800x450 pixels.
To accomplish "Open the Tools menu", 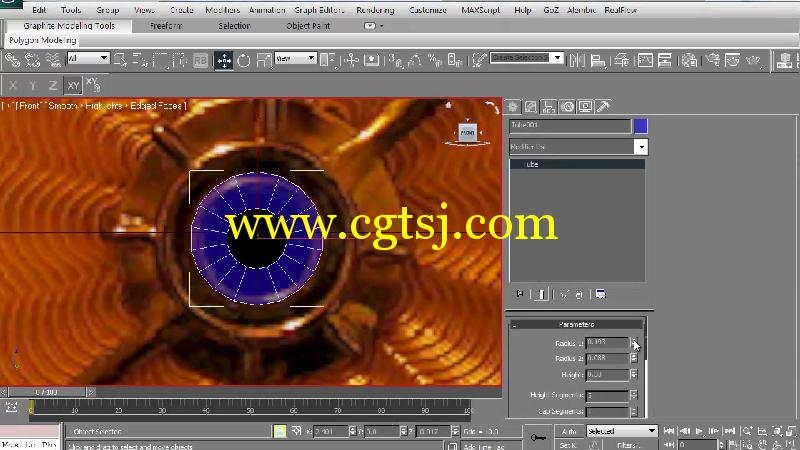I will 71,10.
